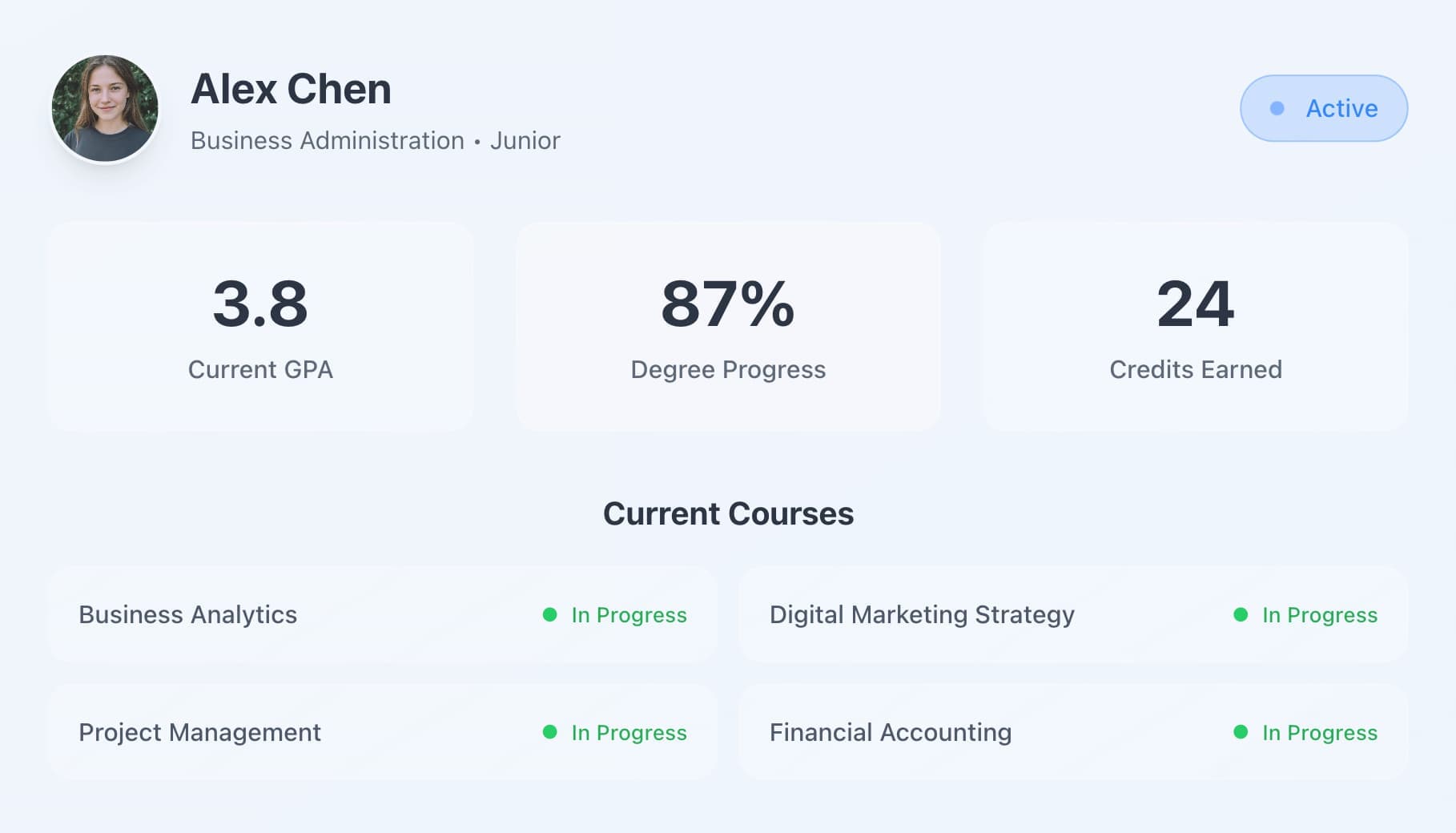1456x833 pixels.
Task: Click the green dot beside Digital Marketing Strategy
Action: point(1241,615)
